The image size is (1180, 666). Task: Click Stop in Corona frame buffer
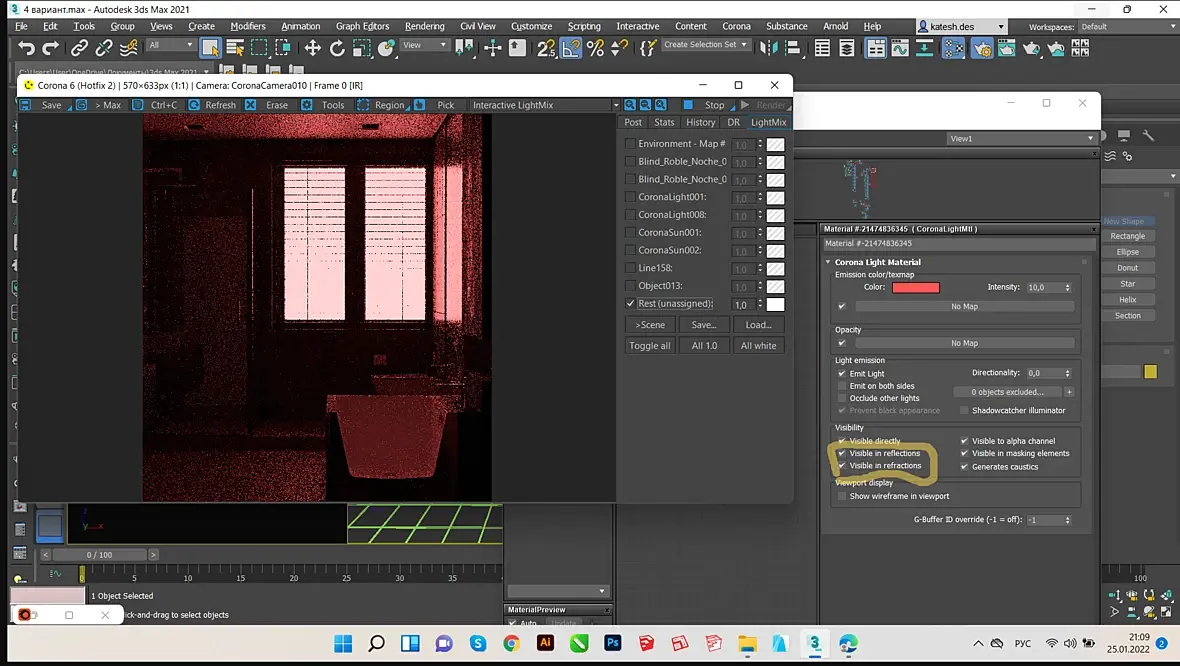point(714,105)
